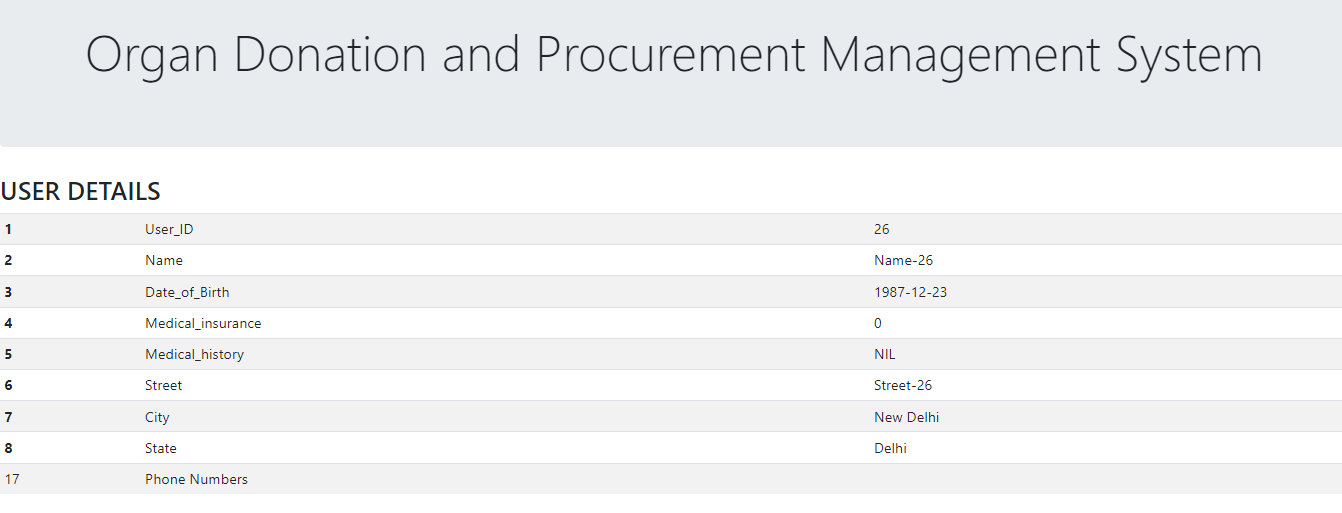
Task: Click the birth date 1987-12-23
Action: (910, 292)
